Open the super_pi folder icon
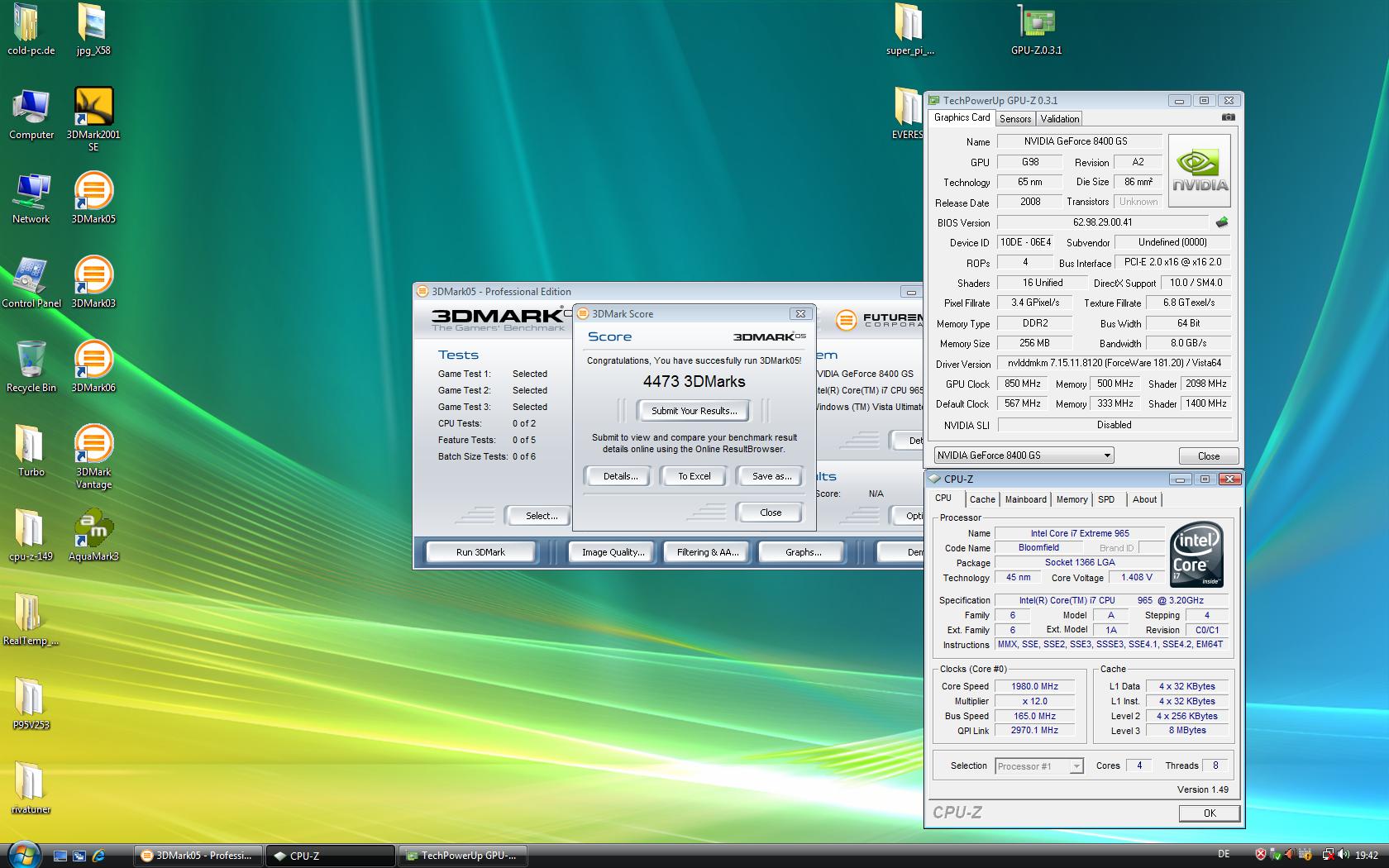1389x868 pixels. 909,29
